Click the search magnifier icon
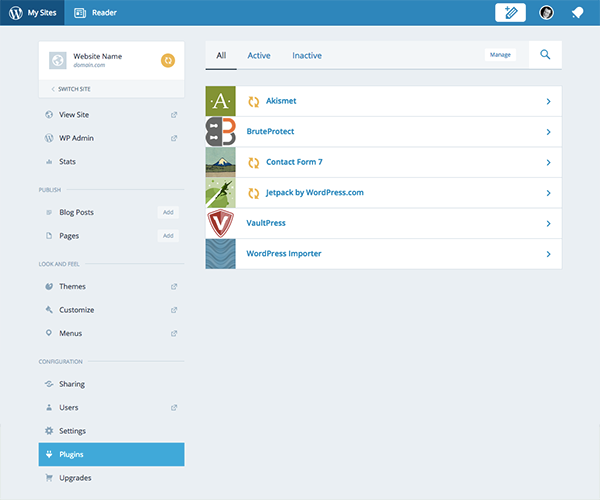Screen dimensions: 600x500 [545, 55]
